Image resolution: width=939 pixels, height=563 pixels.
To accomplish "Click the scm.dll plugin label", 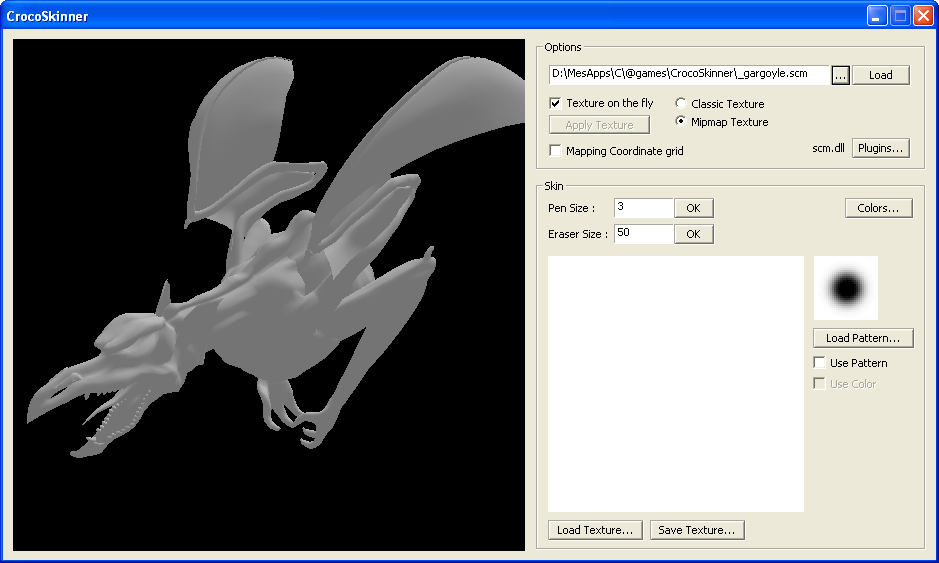I will click(828, 148).
